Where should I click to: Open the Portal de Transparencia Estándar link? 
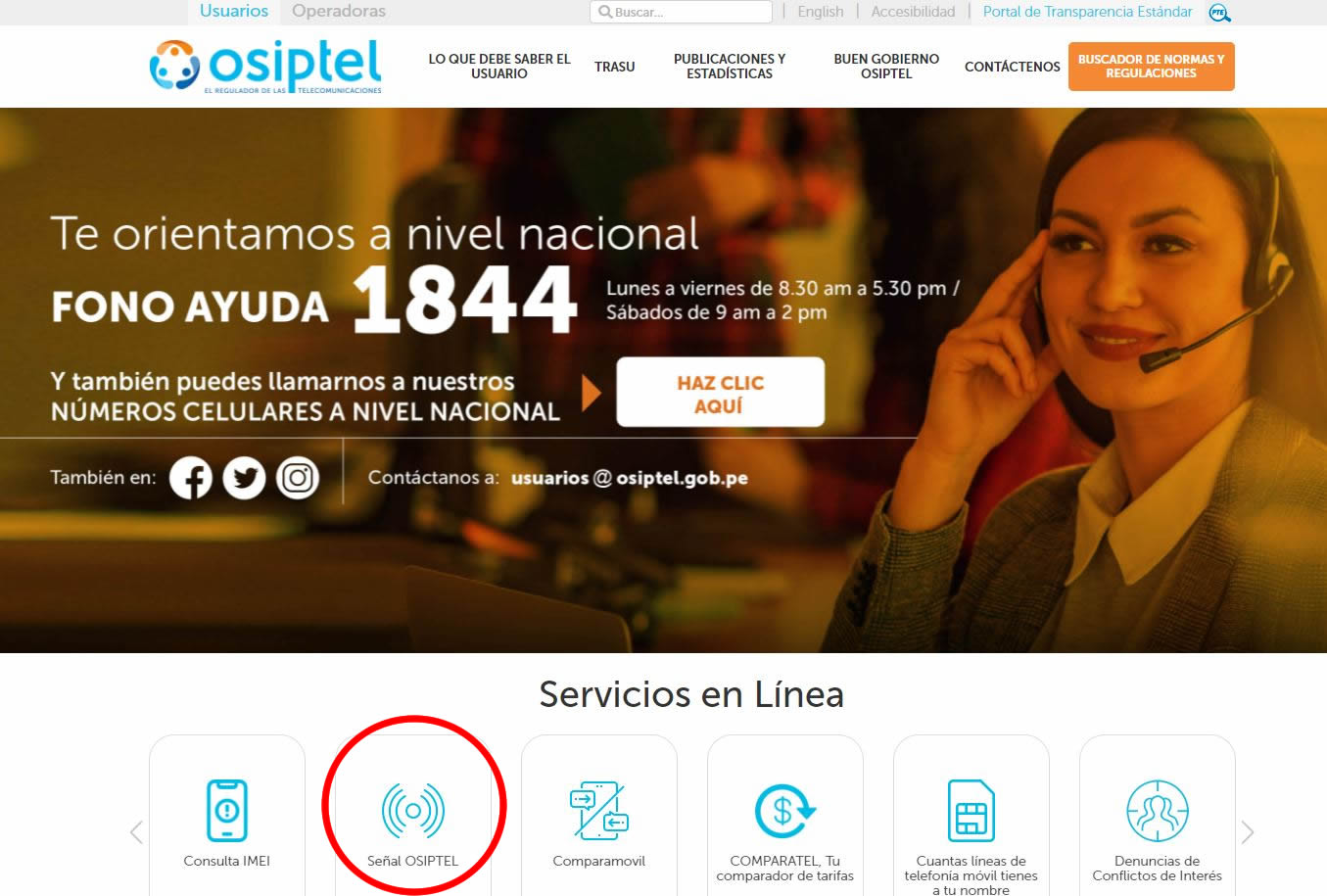coord(1087,12)
